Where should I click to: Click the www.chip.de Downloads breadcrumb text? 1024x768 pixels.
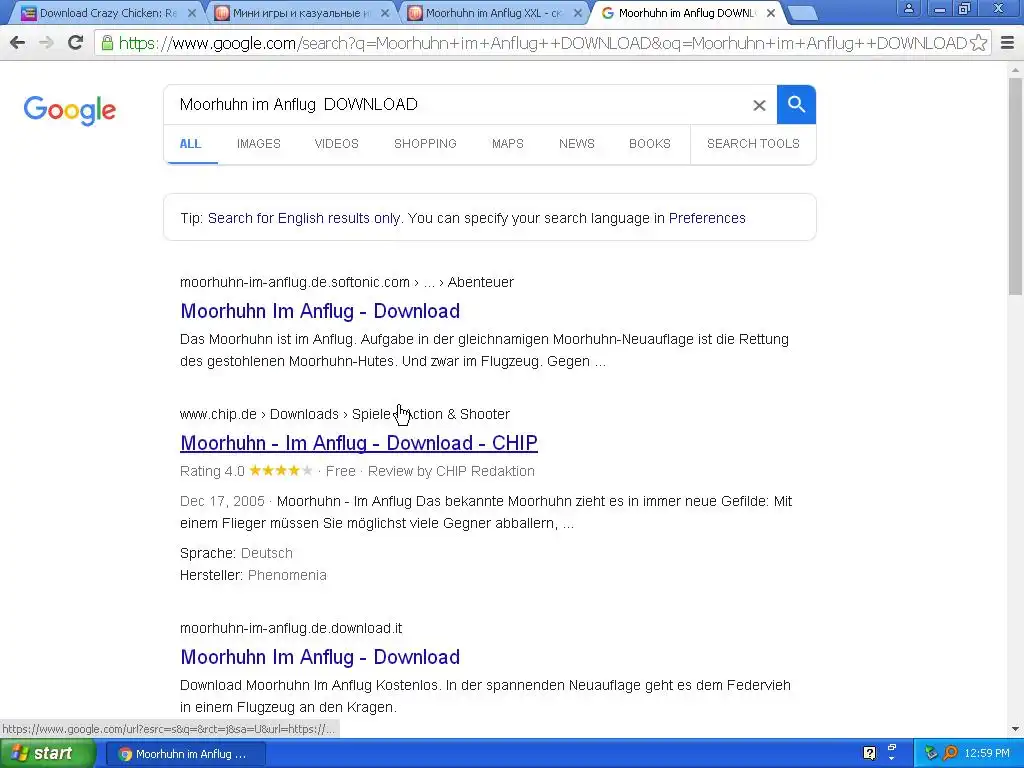click(345, 414)
